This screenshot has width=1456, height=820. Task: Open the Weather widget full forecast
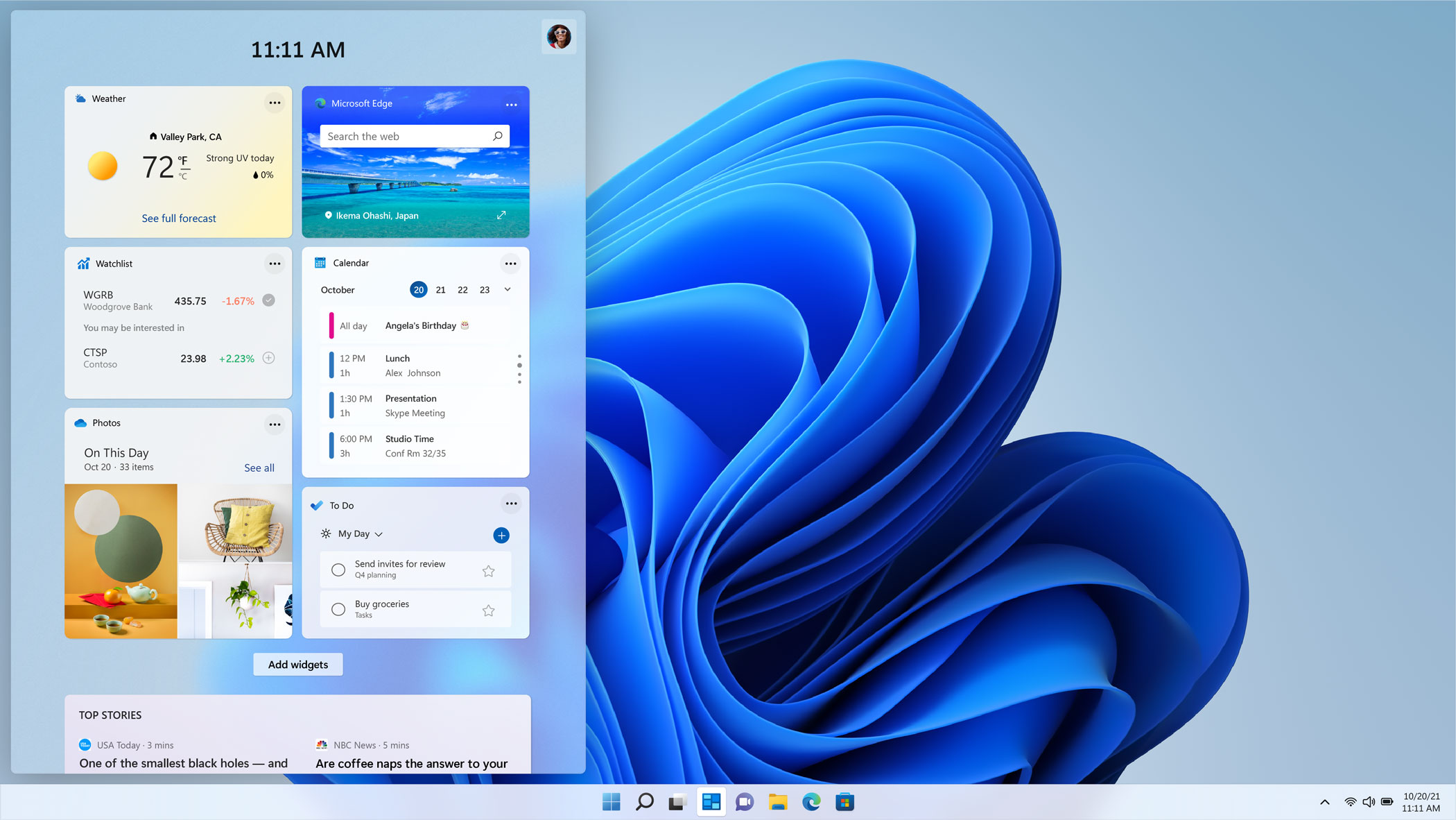(178, 218)
